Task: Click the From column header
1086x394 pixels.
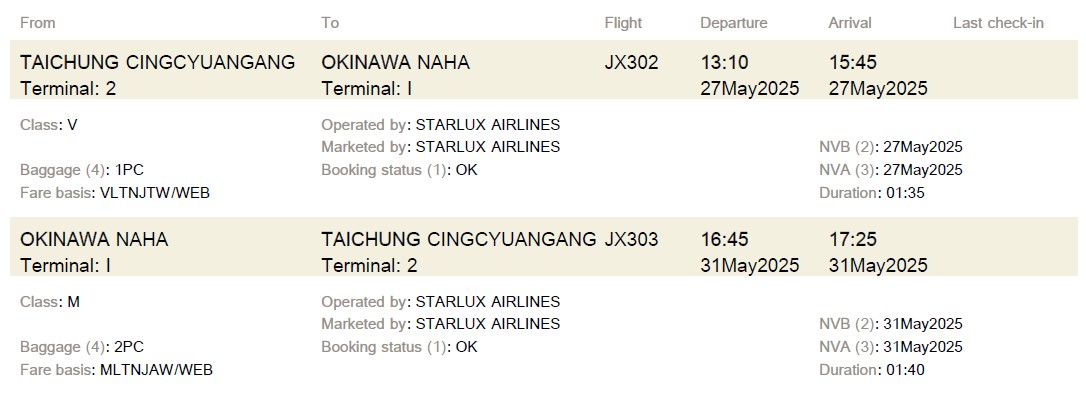Action: click(x=37, y=23)
